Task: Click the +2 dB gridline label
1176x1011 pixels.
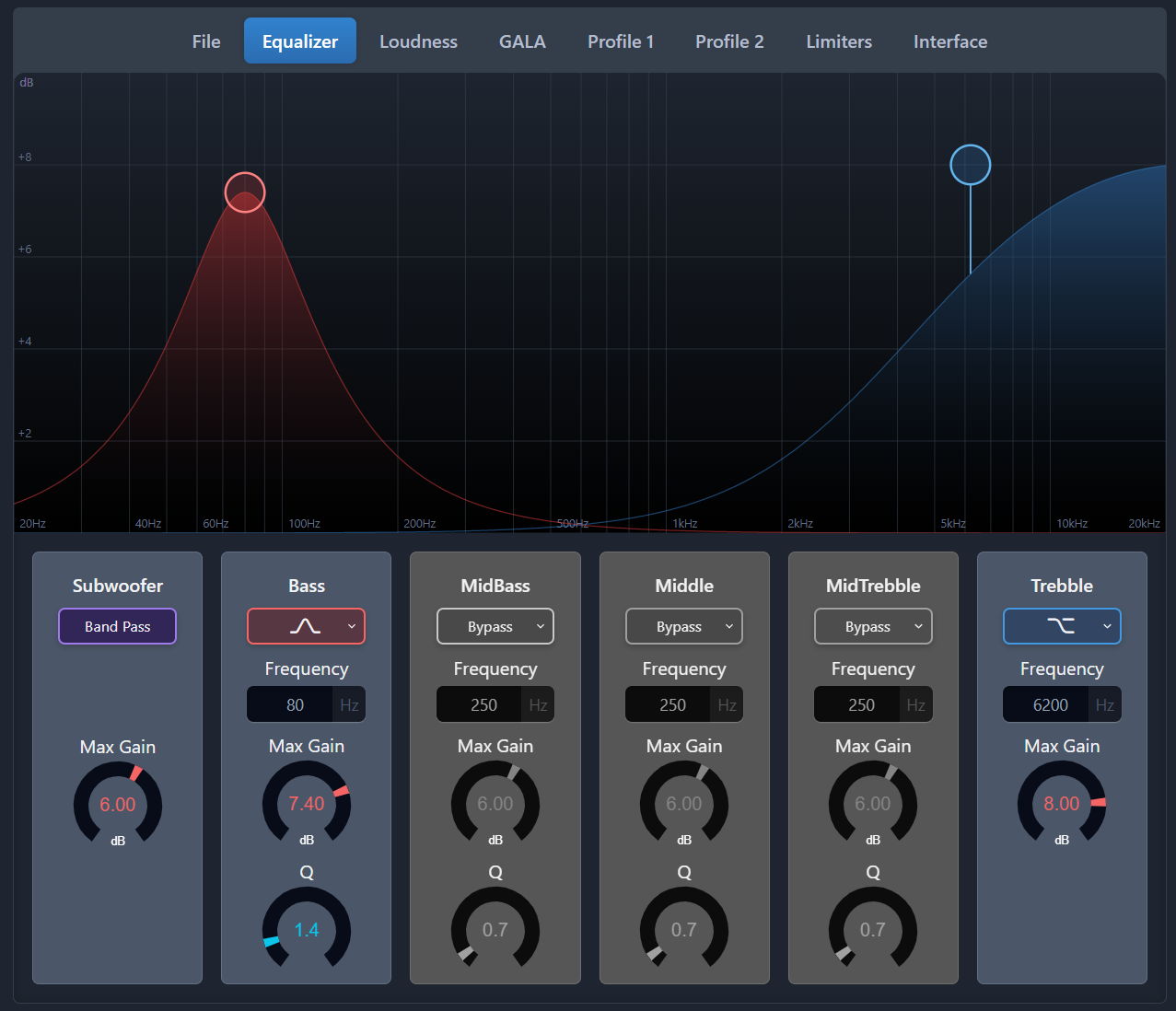Action: click(25, 434)
